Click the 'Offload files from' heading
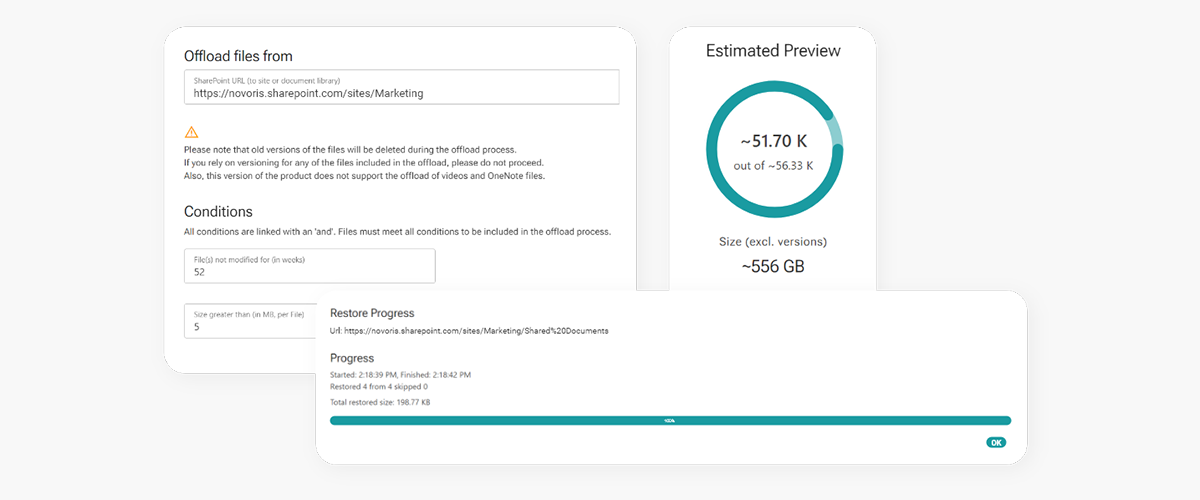The image size is (1200, 500). (238, 56)
